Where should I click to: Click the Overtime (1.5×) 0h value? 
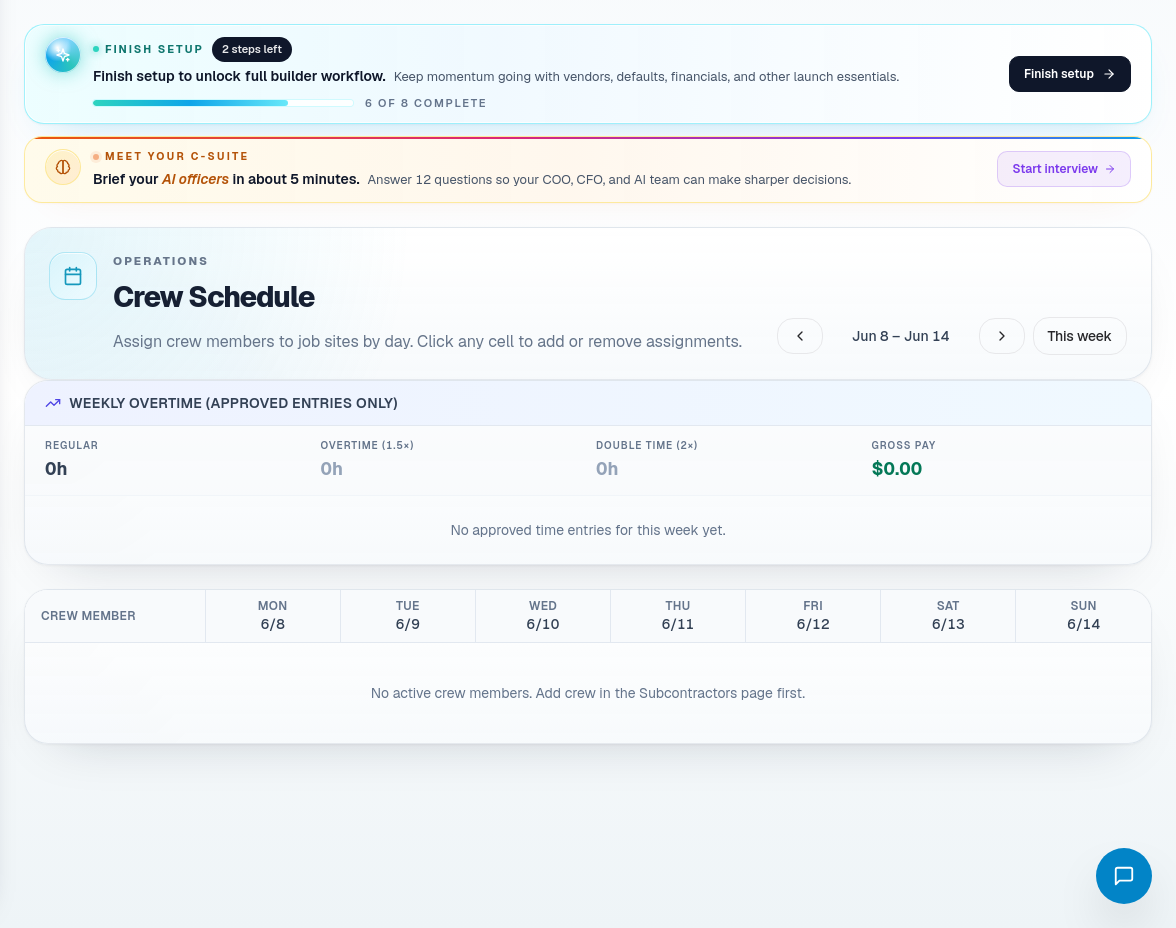(332, 469)
